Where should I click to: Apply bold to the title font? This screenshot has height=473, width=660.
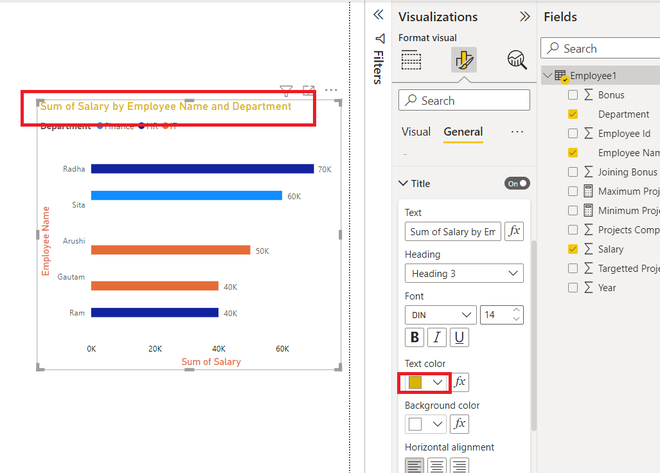415,337
